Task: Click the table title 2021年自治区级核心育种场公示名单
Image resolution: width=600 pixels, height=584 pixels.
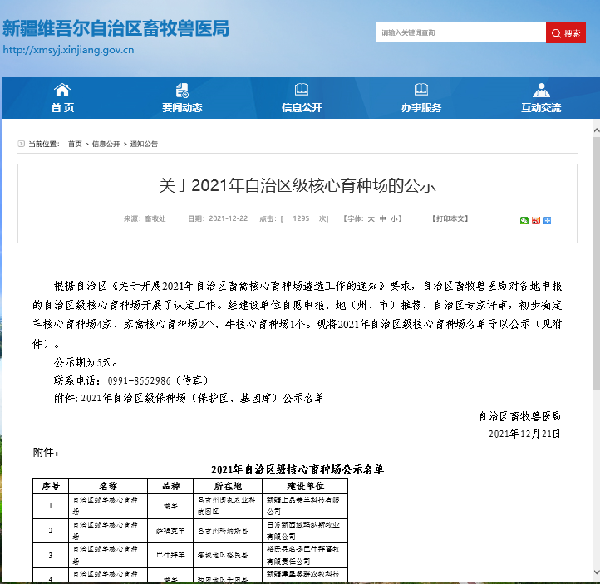Action: 297,469
